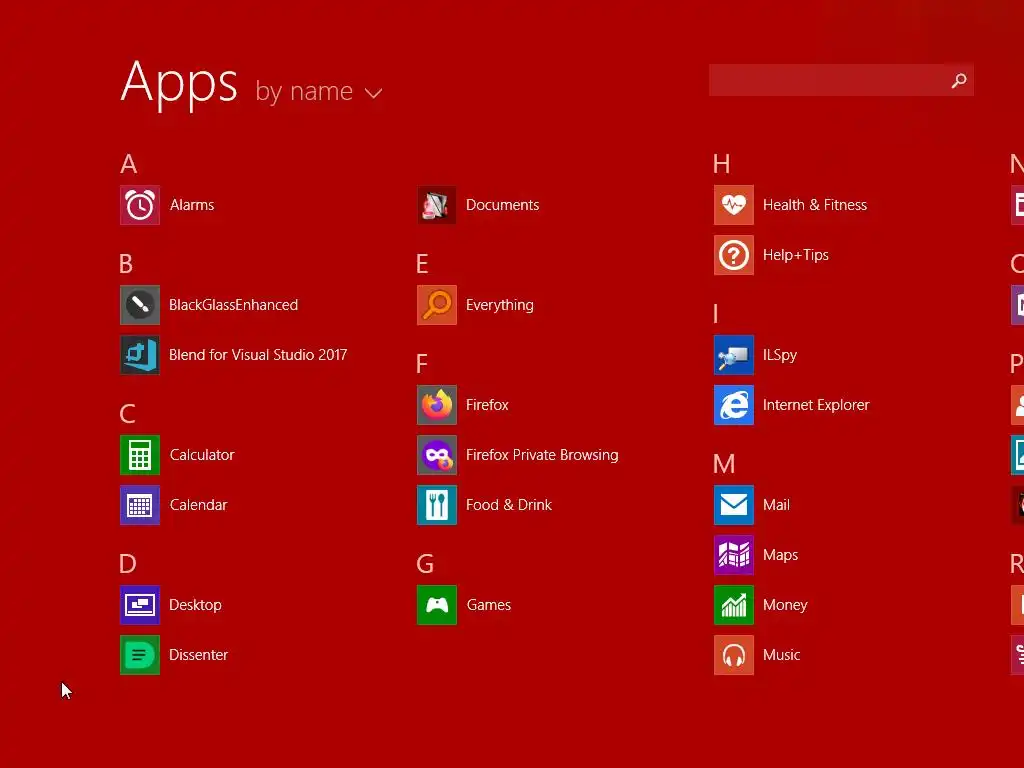This screenshot has height=768, width=1024.
Task: Launch BlackGlassEnhanced via its icon
Action: pos(140,305)
